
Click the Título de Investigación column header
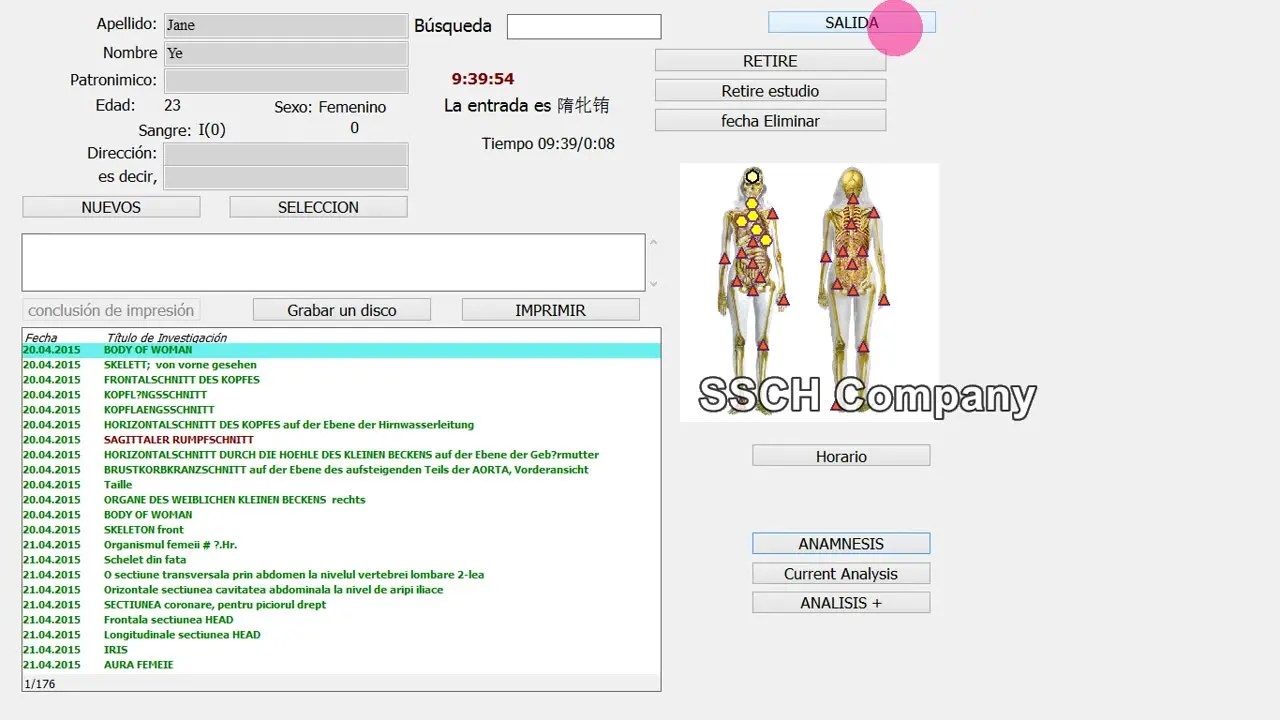coord(166,338)
